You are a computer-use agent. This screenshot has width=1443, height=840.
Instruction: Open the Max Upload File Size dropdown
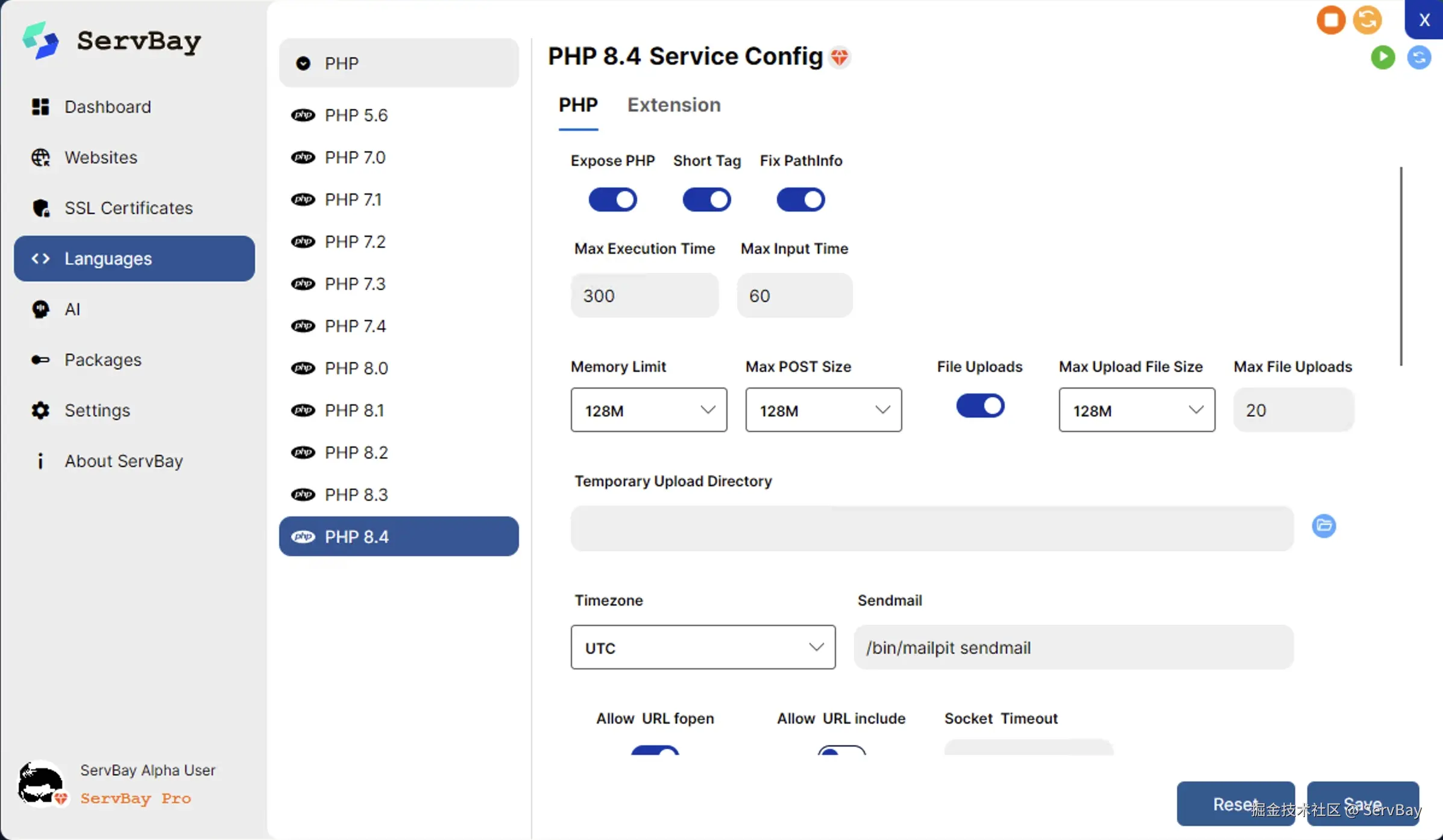click(x=1136, y=410)
